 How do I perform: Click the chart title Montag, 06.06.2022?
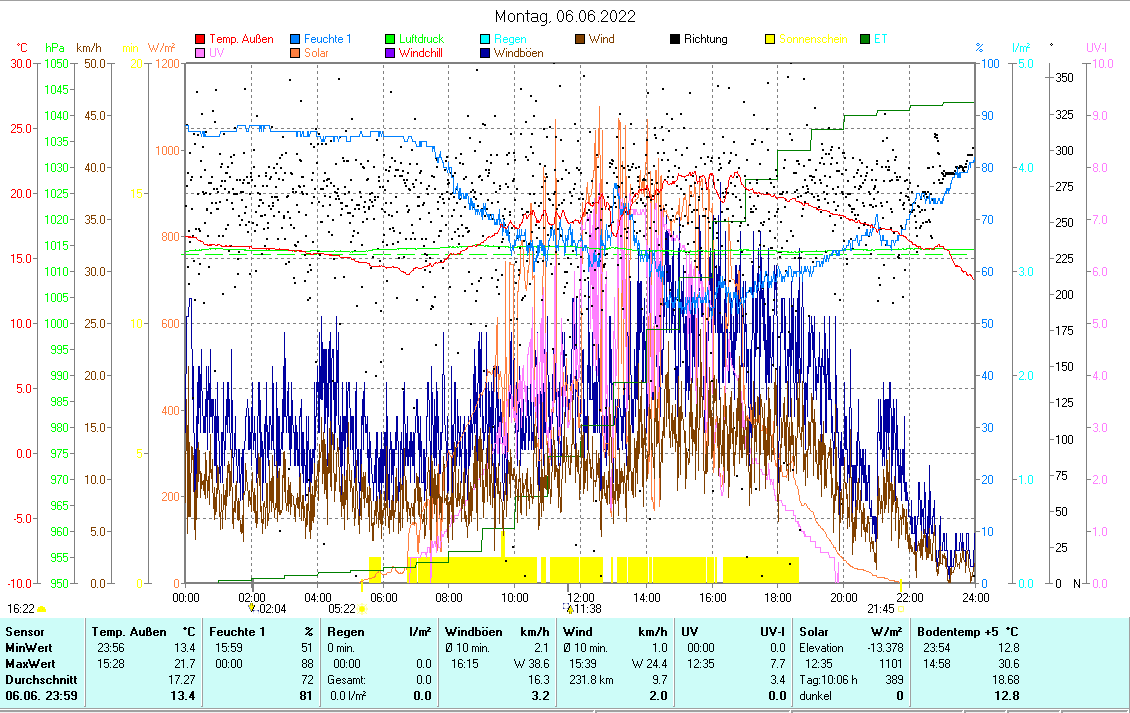click(x=565, y=17)
